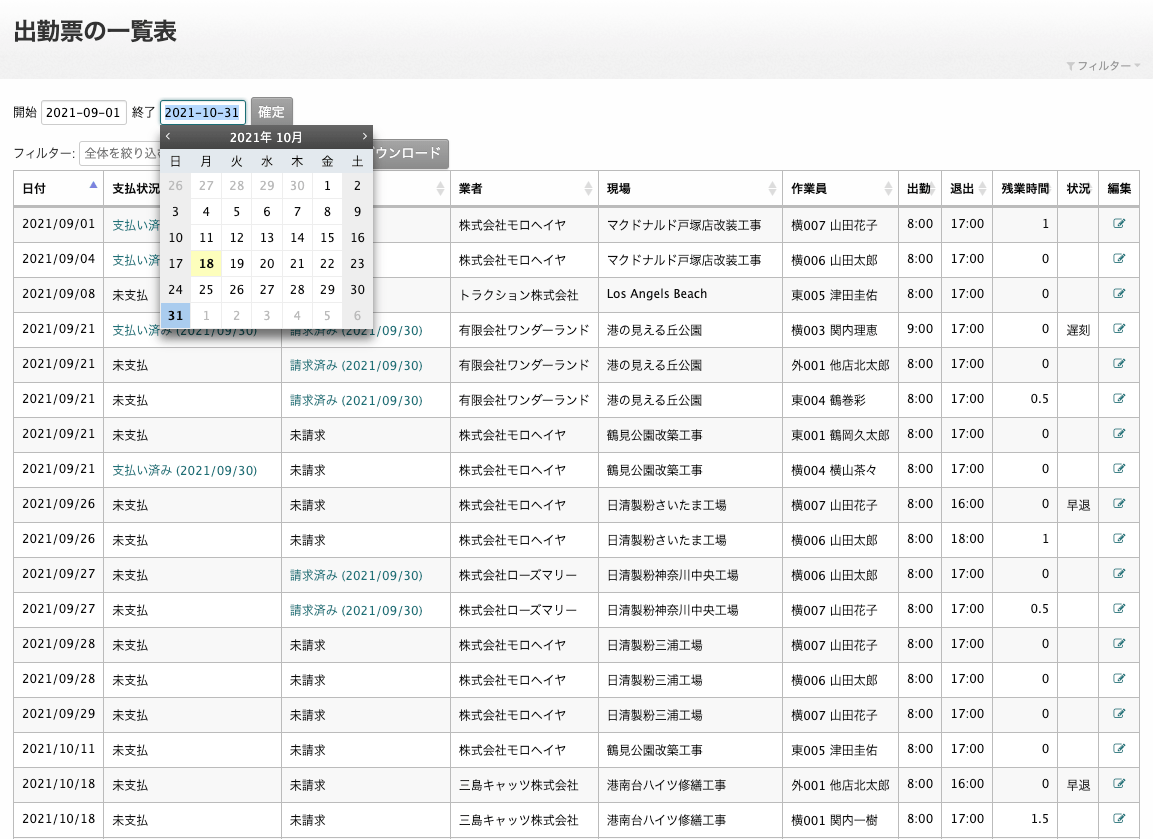Click the 確定 button

point(271,112)
